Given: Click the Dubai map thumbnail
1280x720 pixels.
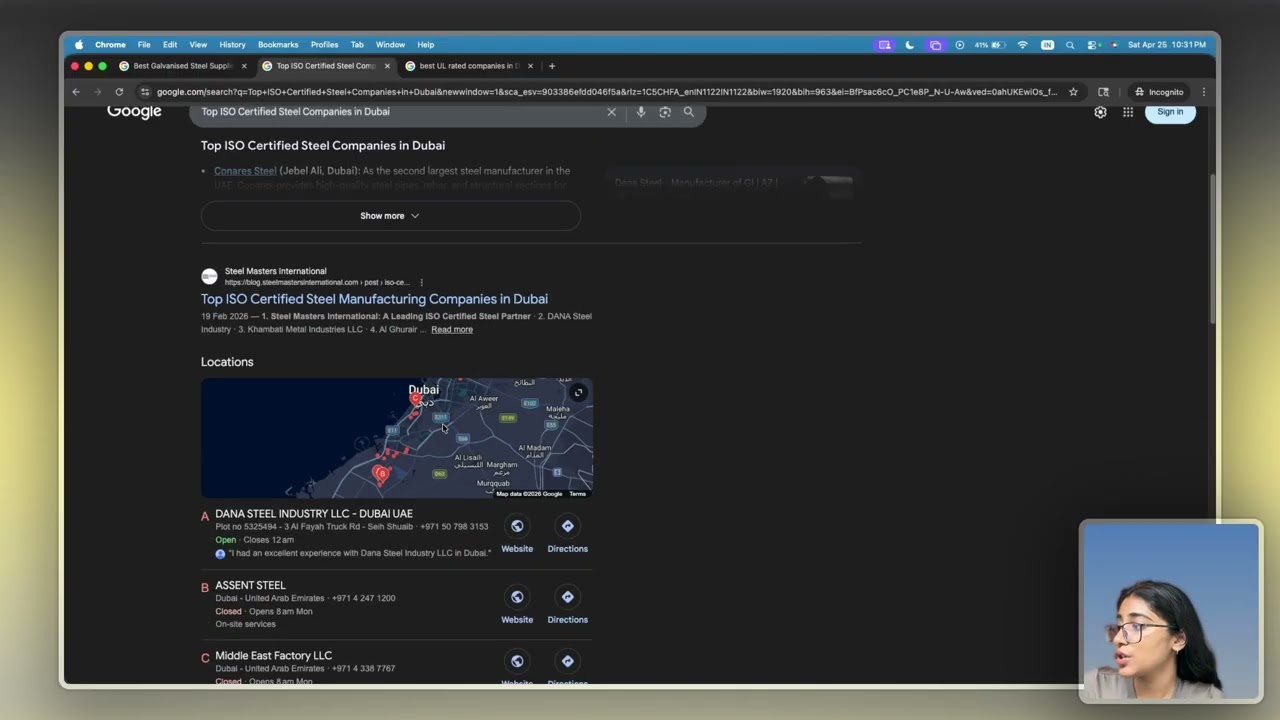Looking at the screenshot, I should point(397,438).
